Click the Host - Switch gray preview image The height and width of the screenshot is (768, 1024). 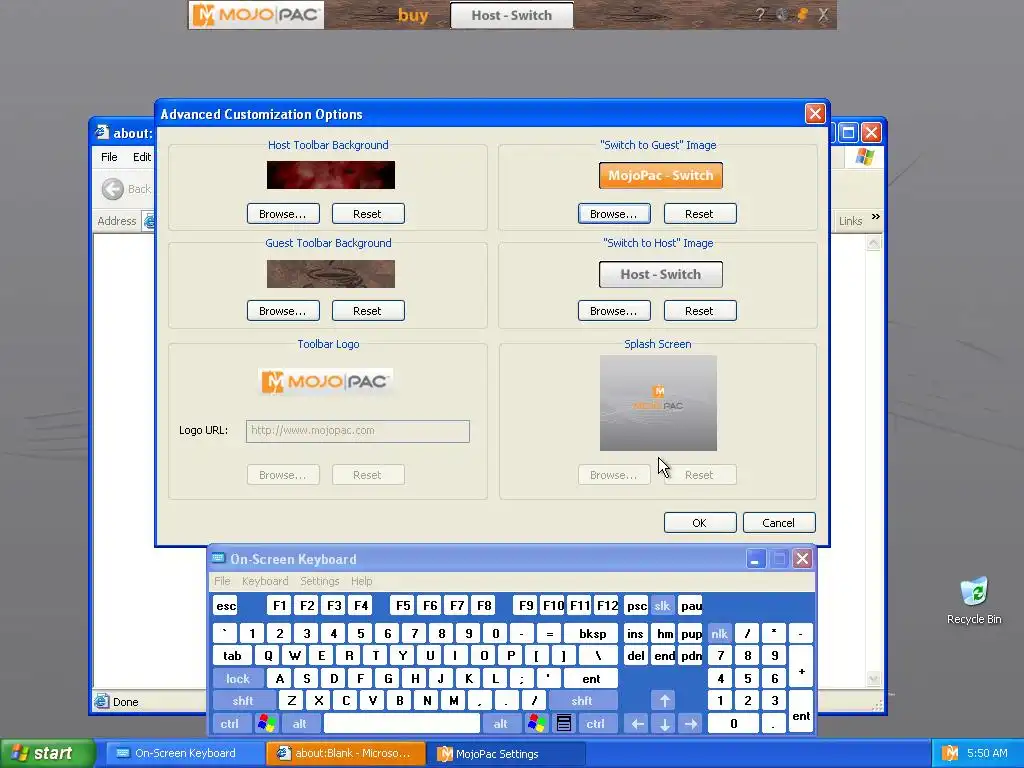(x=660, y=274)
